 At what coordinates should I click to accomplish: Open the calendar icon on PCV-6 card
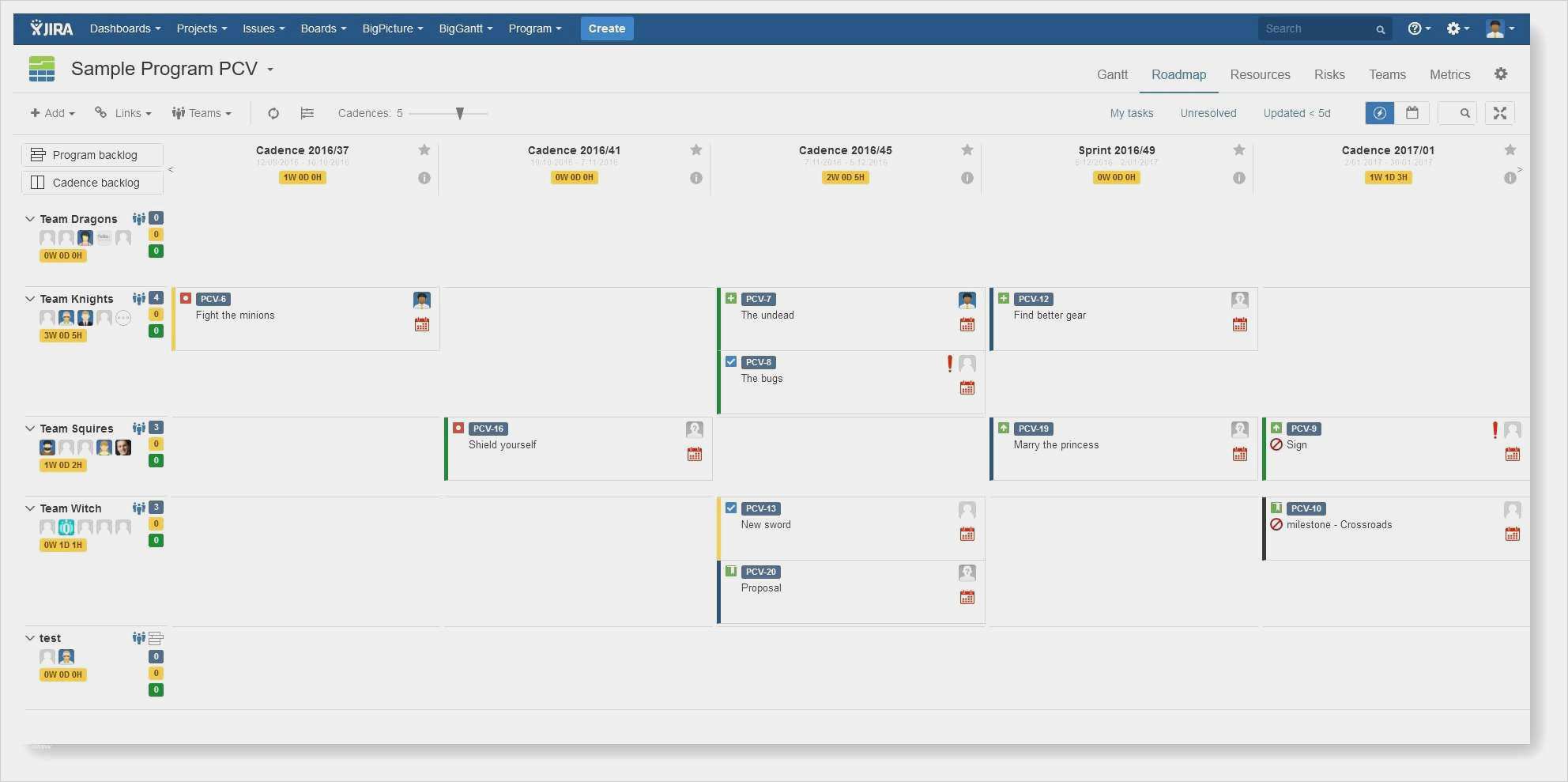(x=422, y=325)
